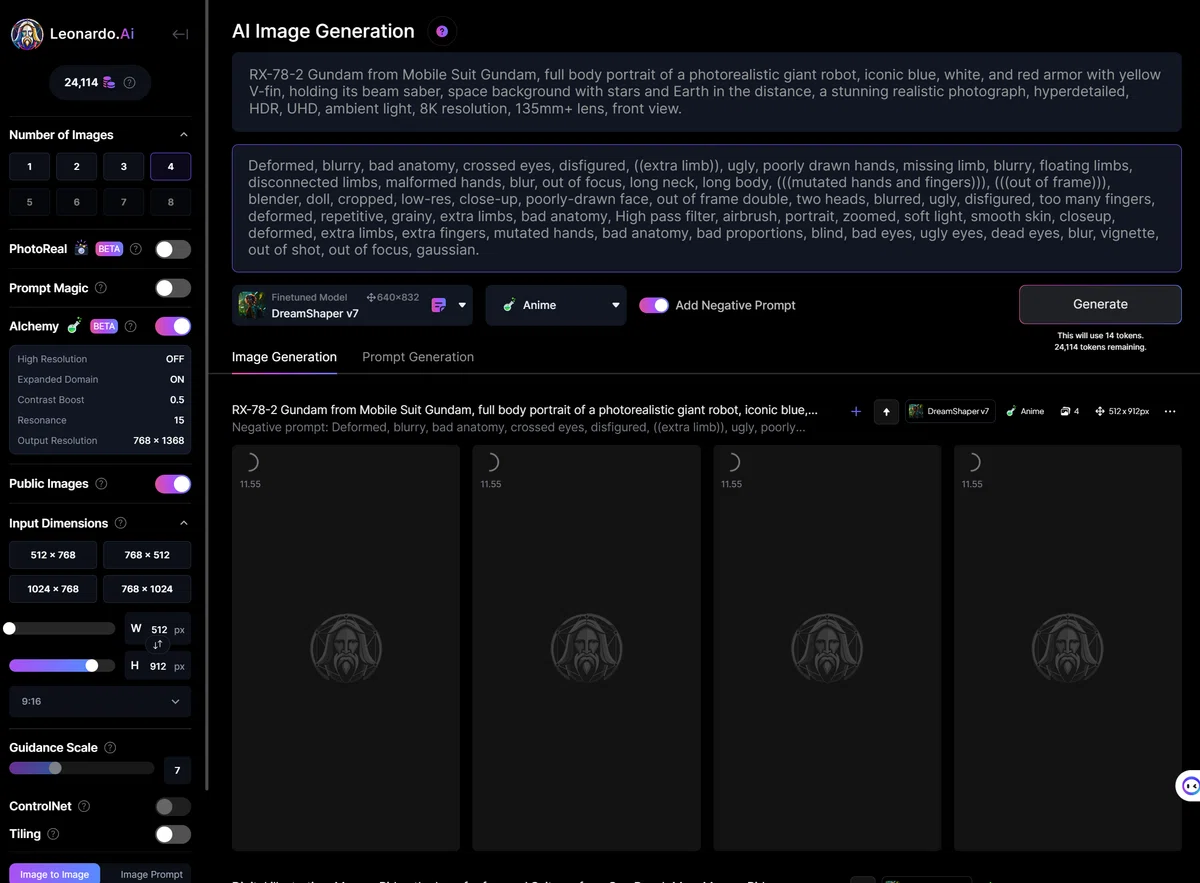Enable the ControlNet toggle
Image resolution: width=1200 pixels, height=883 pixels.
(x=173, y=806)
